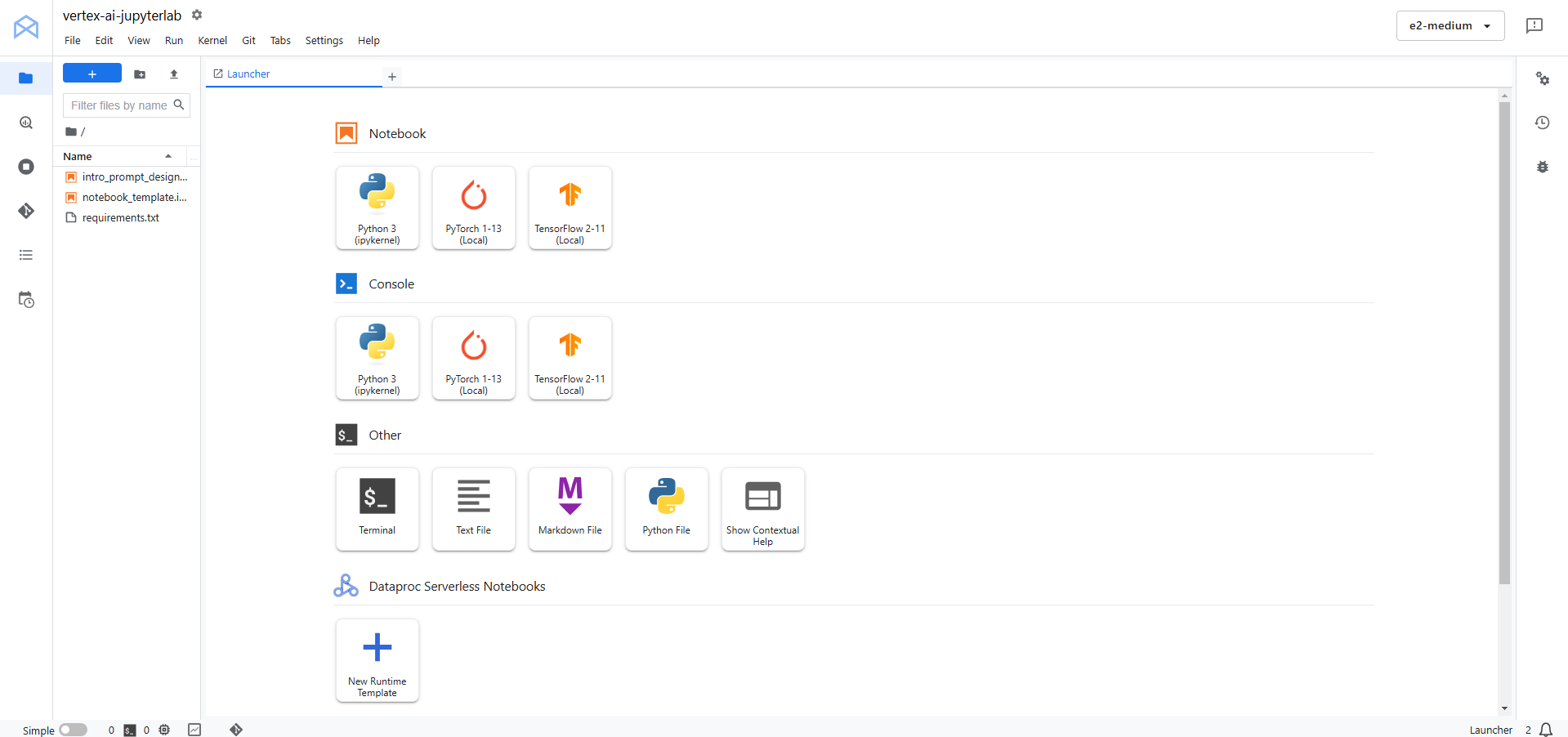The width and height of the screenshot is (1568, 737).
Task: Open the Help menu
Action: [x=369, y=40]
